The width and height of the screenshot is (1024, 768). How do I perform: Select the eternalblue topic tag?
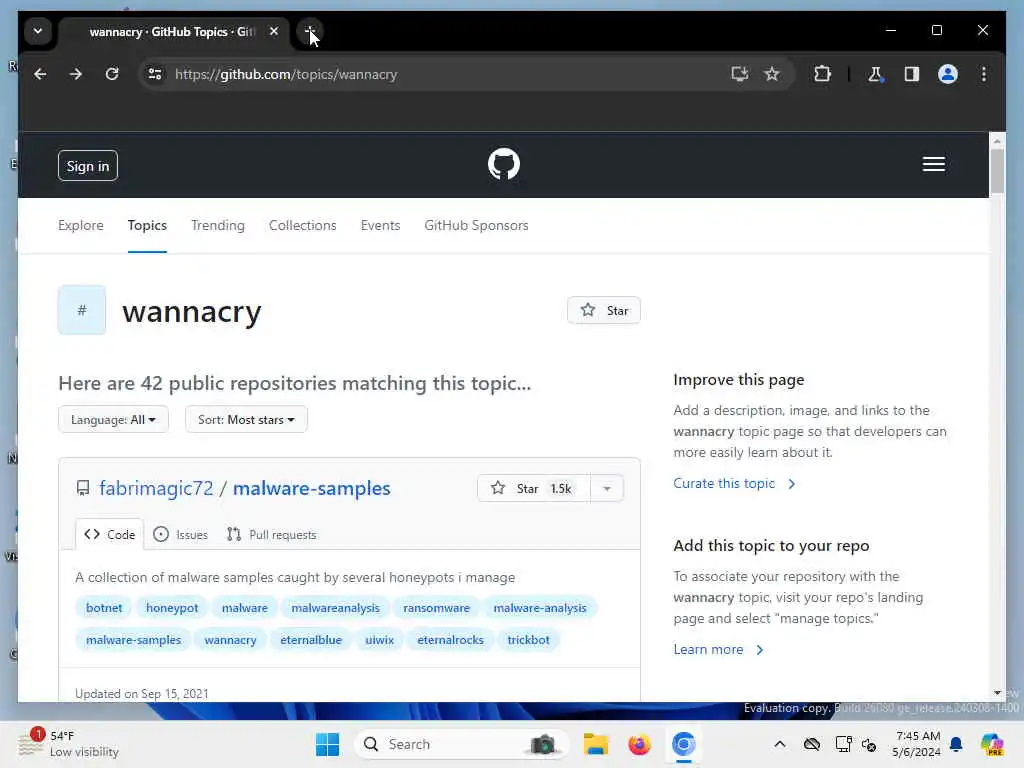click(311, 640)
